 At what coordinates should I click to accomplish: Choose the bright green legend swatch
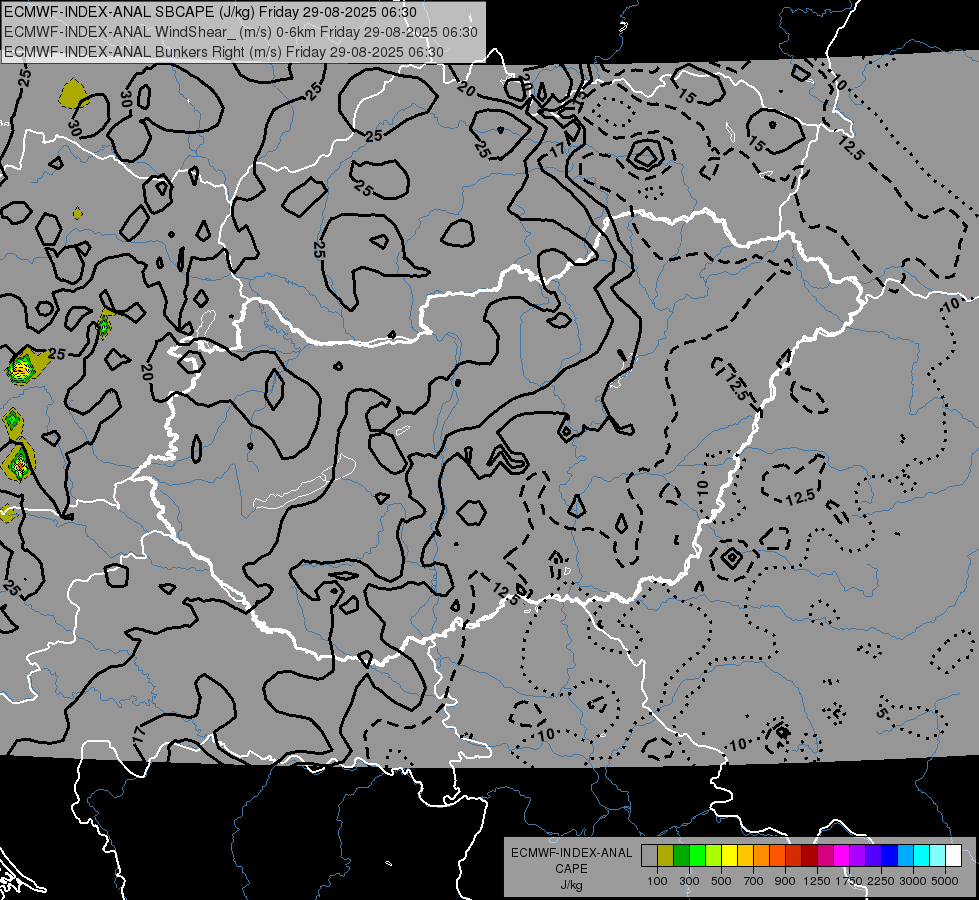(697, 855)
